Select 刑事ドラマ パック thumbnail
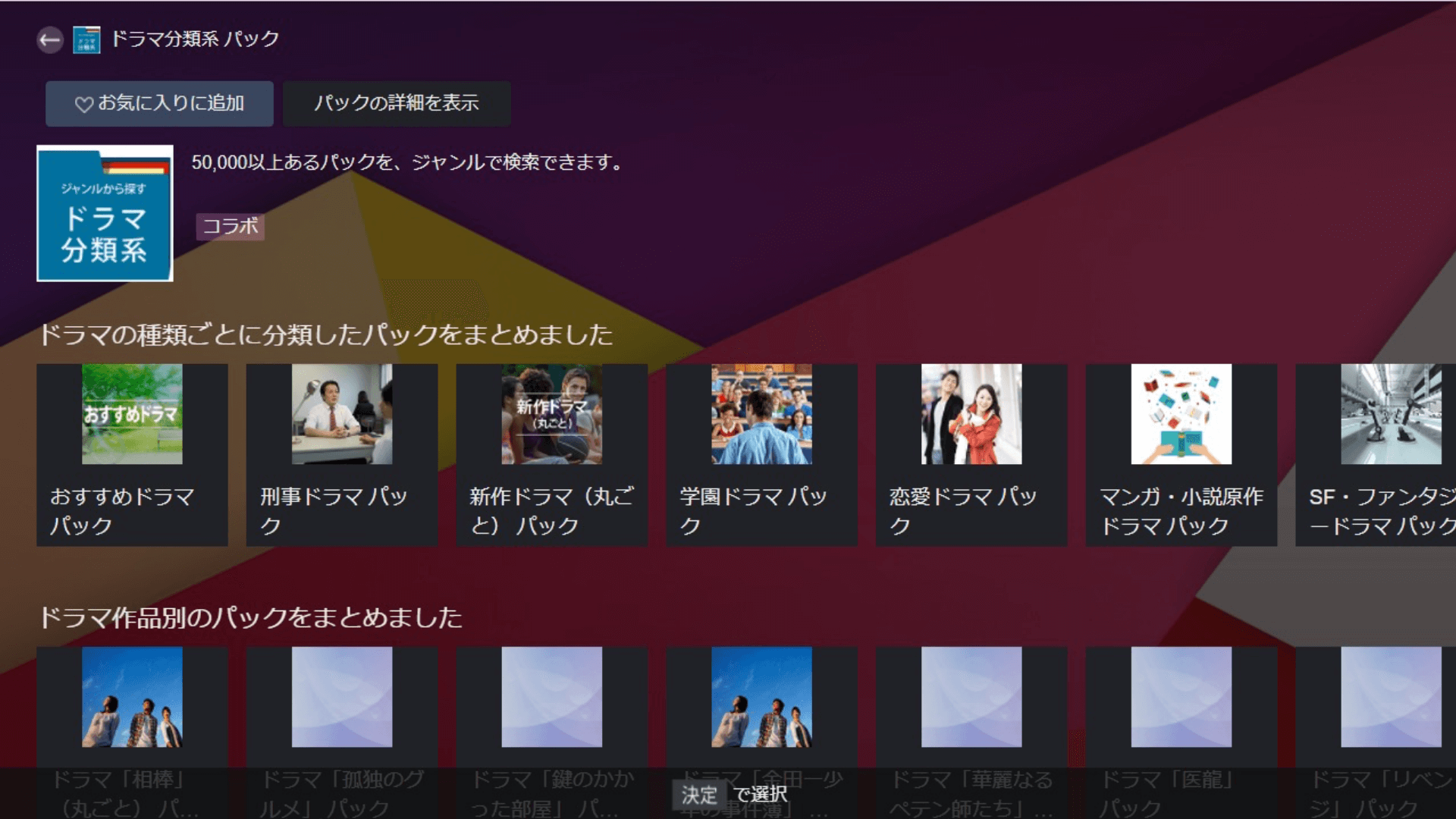The height and width of the screenshot is (819, 1456). (x=342, y=414)
